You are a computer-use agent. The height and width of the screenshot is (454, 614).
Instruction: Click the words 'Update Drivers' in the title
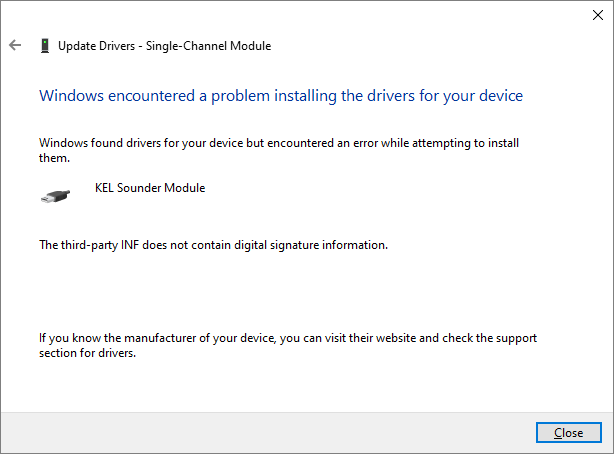coord(96,46)
